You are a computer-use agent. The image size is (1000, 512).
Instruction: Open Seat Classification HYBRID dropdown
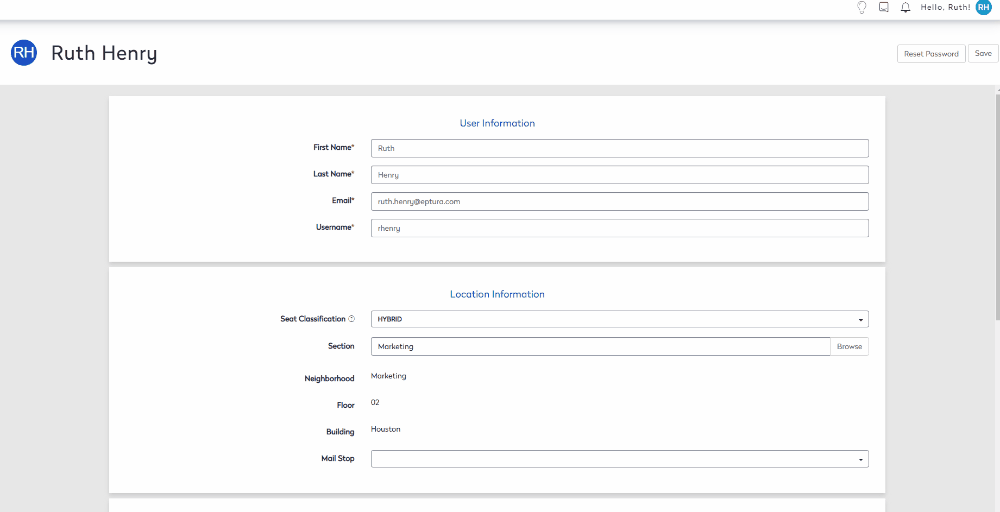tap(619, 319)
